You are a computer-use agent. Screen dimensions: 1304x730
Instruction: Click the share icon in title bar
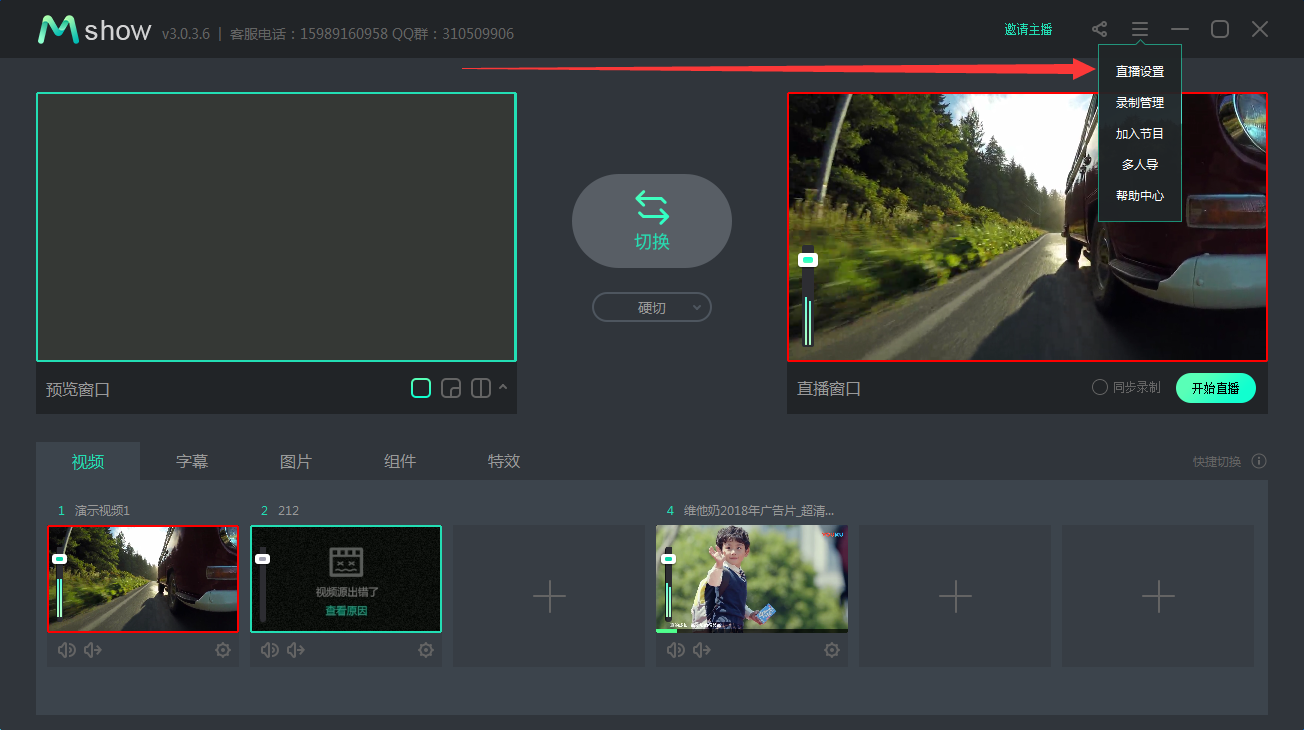pyautogui.click(x=1100, y=30)
